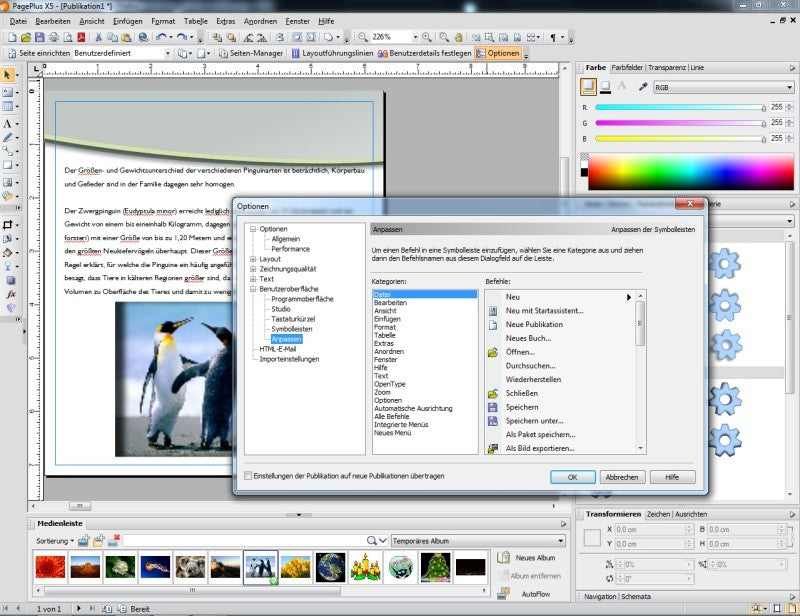Click the new document icon in the toolbar
The image size is (800, 616).
(12, 37)
